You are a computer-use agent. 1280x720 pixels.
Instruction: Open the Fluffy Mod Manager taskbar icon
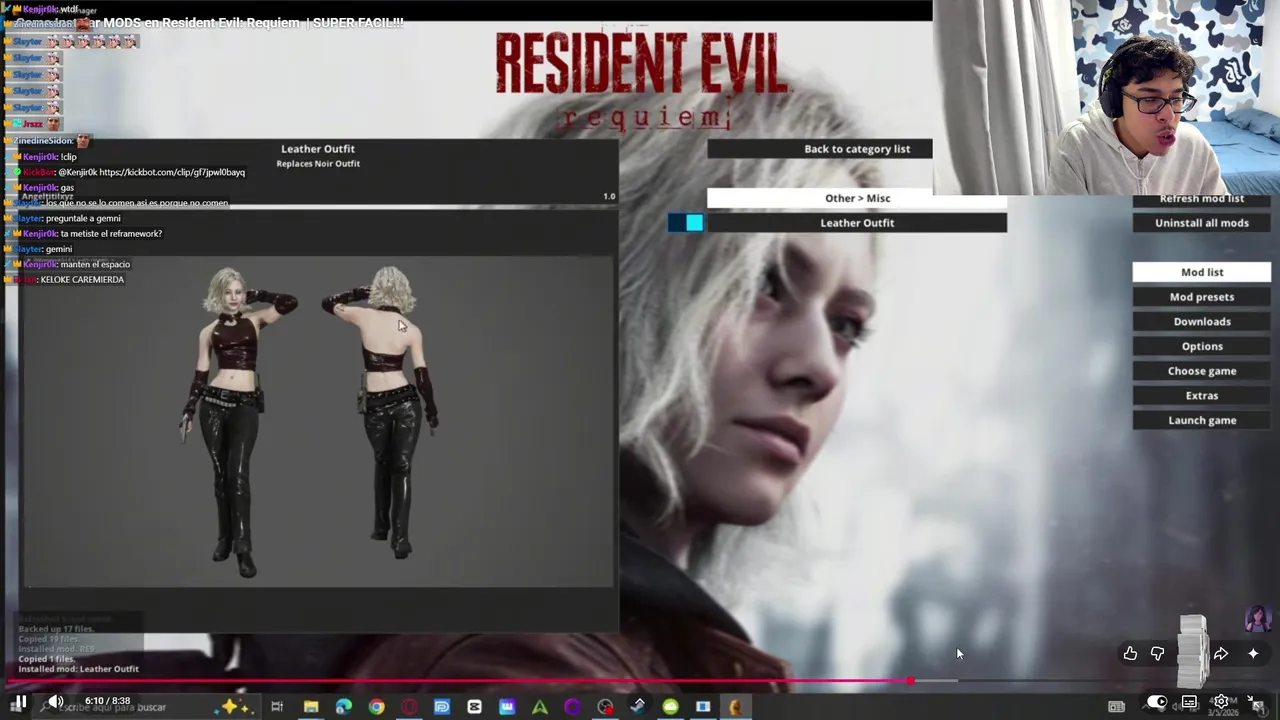coord(735,707)
